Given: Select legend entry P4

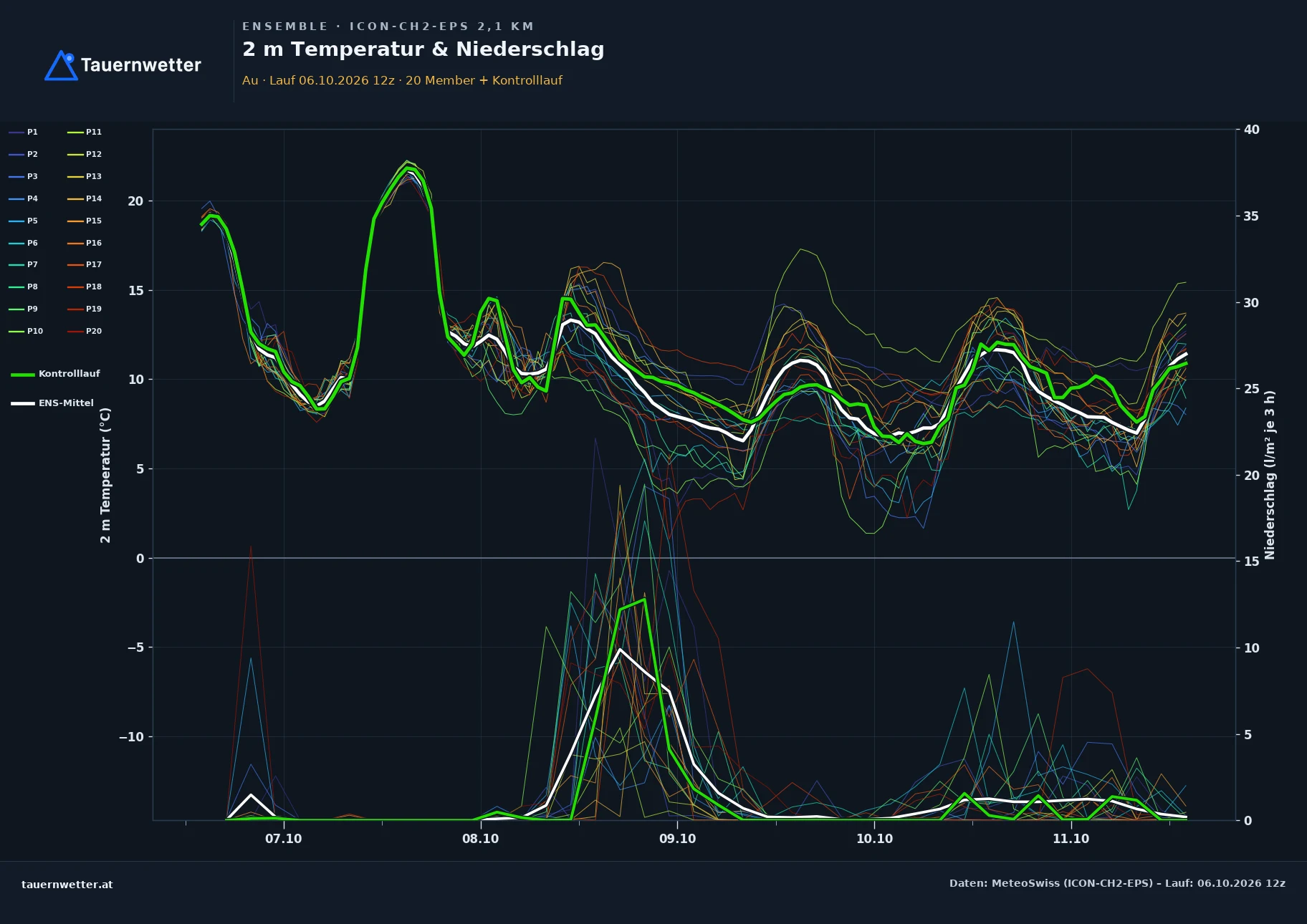Looking at the screenshot, I should tap(24, 199).
